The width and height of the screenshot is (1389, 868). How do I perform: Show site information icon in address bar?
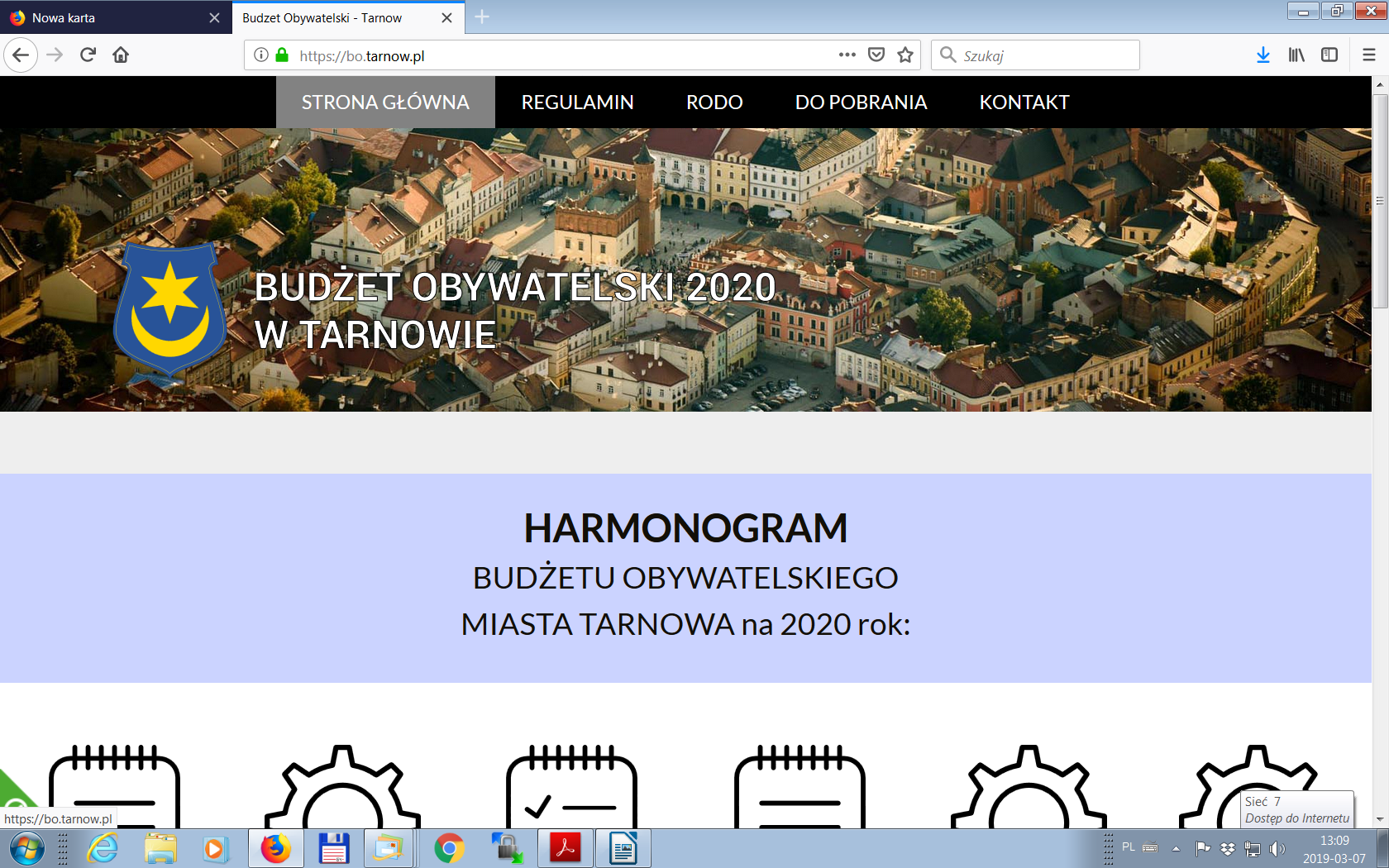point(261,55)
